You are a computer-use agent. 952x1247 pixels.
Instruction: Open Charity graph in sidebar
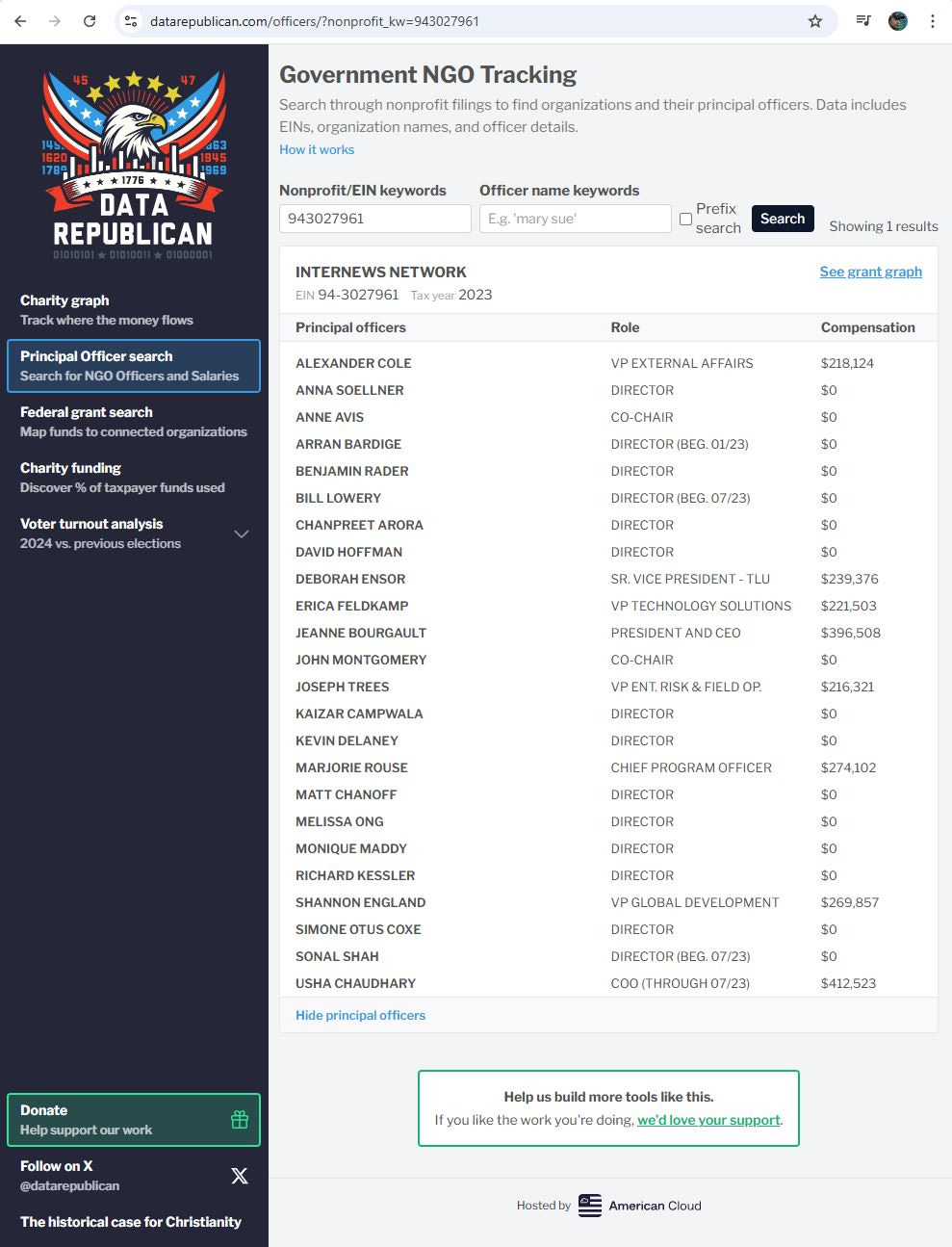(134, 310)
